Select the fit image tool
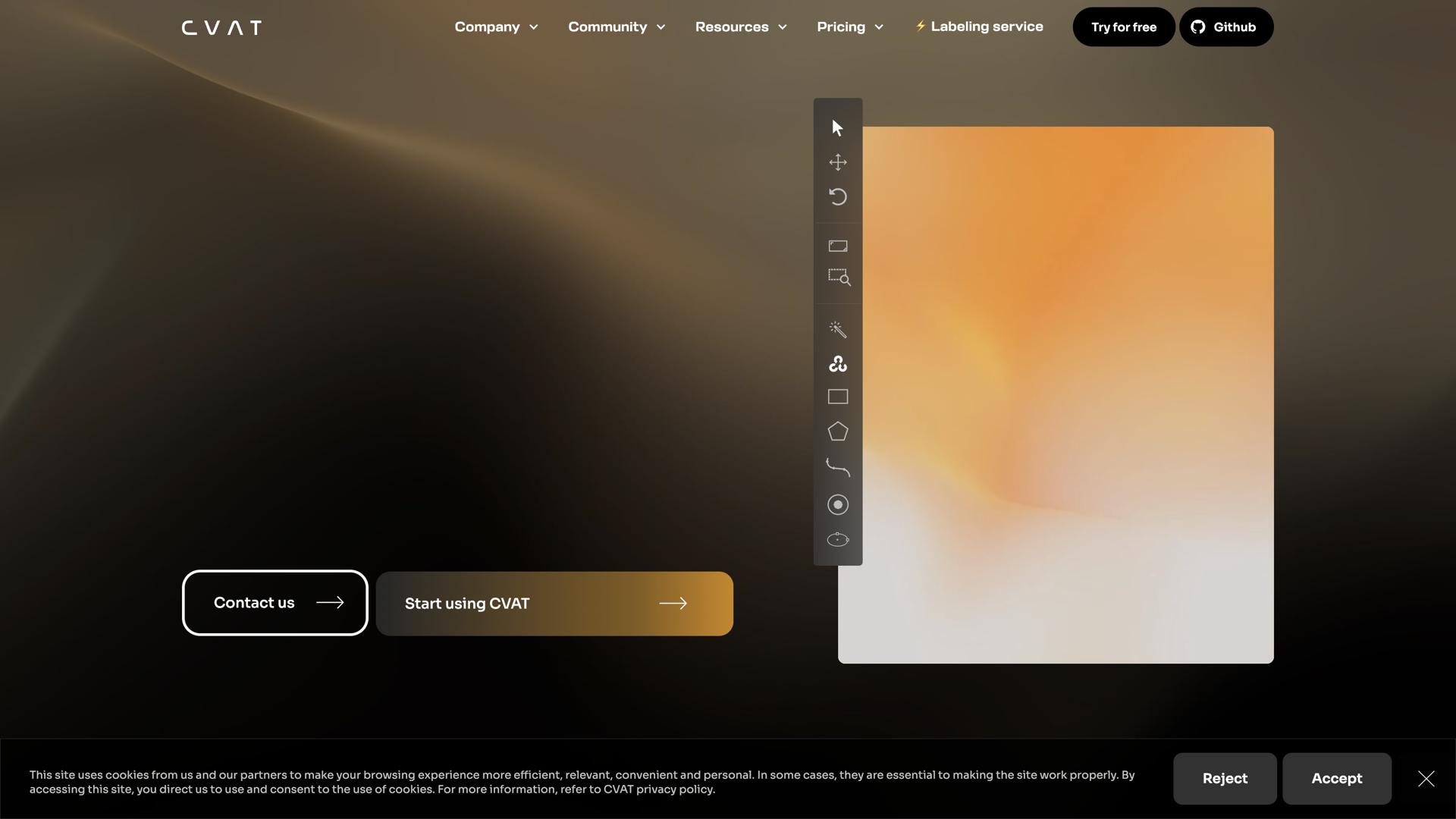The width and height of the screenshot is (1456, 819). coord(837,246)
